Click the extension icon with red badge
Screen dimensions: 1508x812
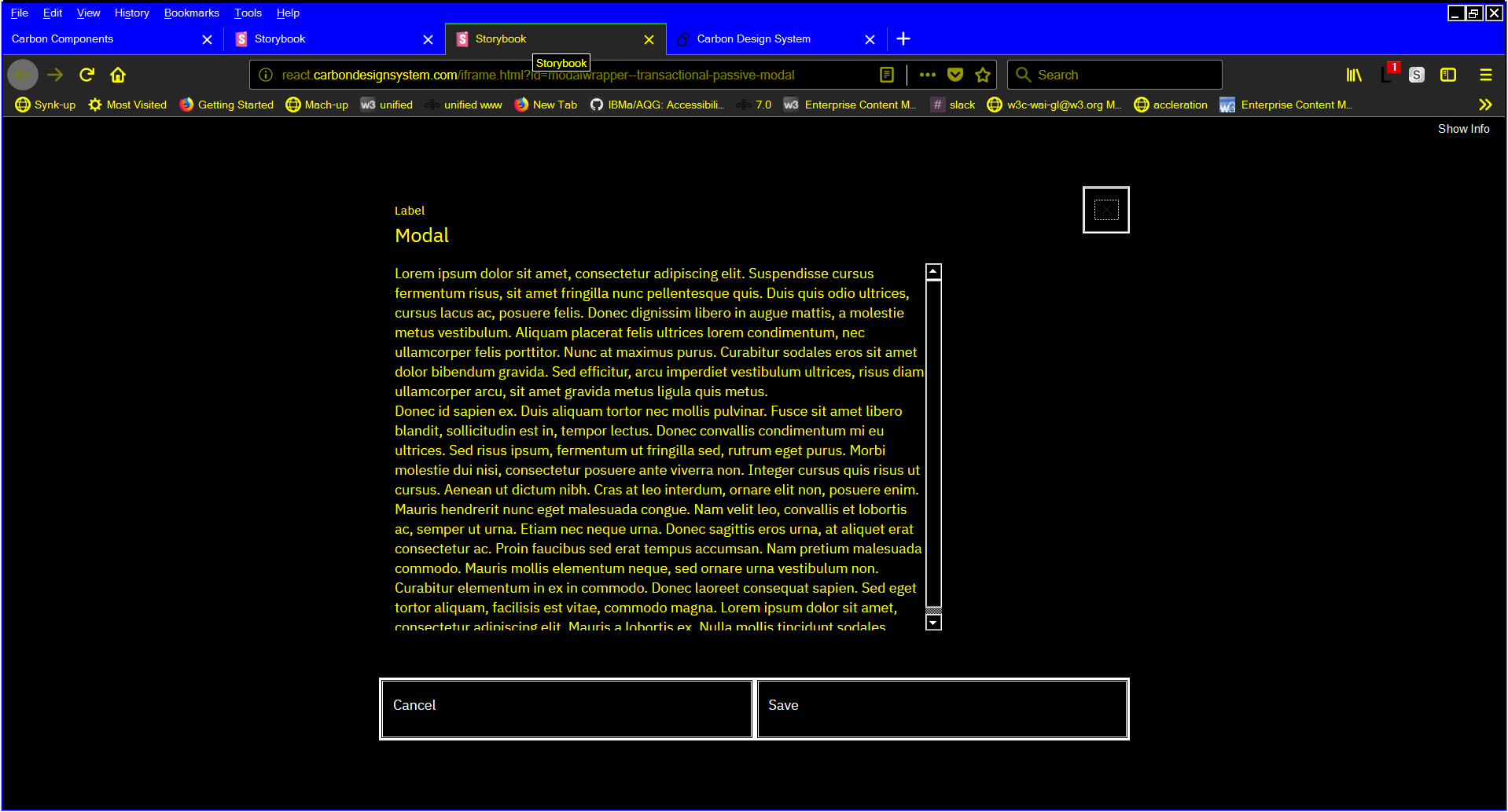click(x=1388, y=74)
